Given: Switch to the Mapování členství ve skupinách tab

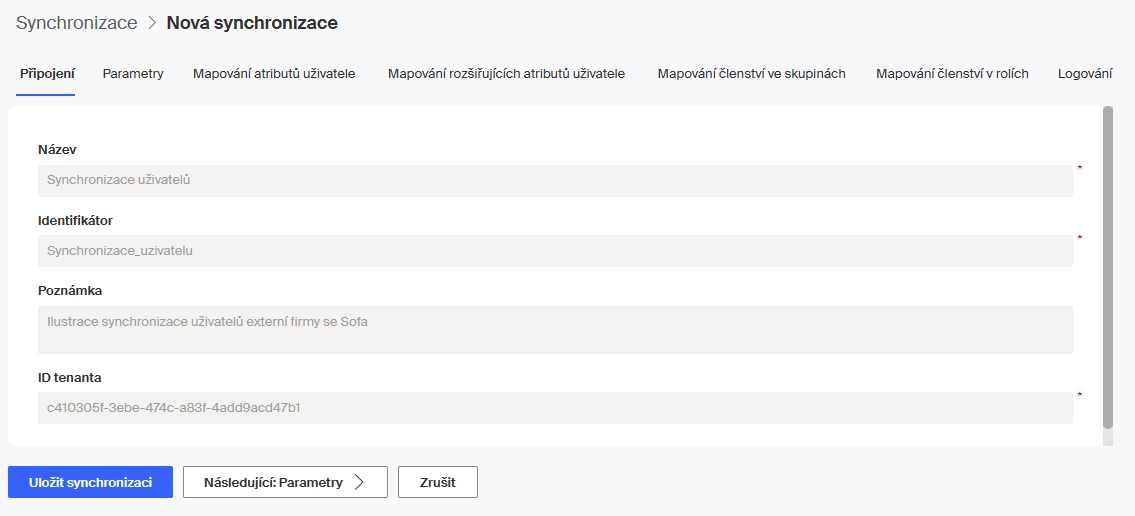Looking at the screenshot, I should click(751, 74).
